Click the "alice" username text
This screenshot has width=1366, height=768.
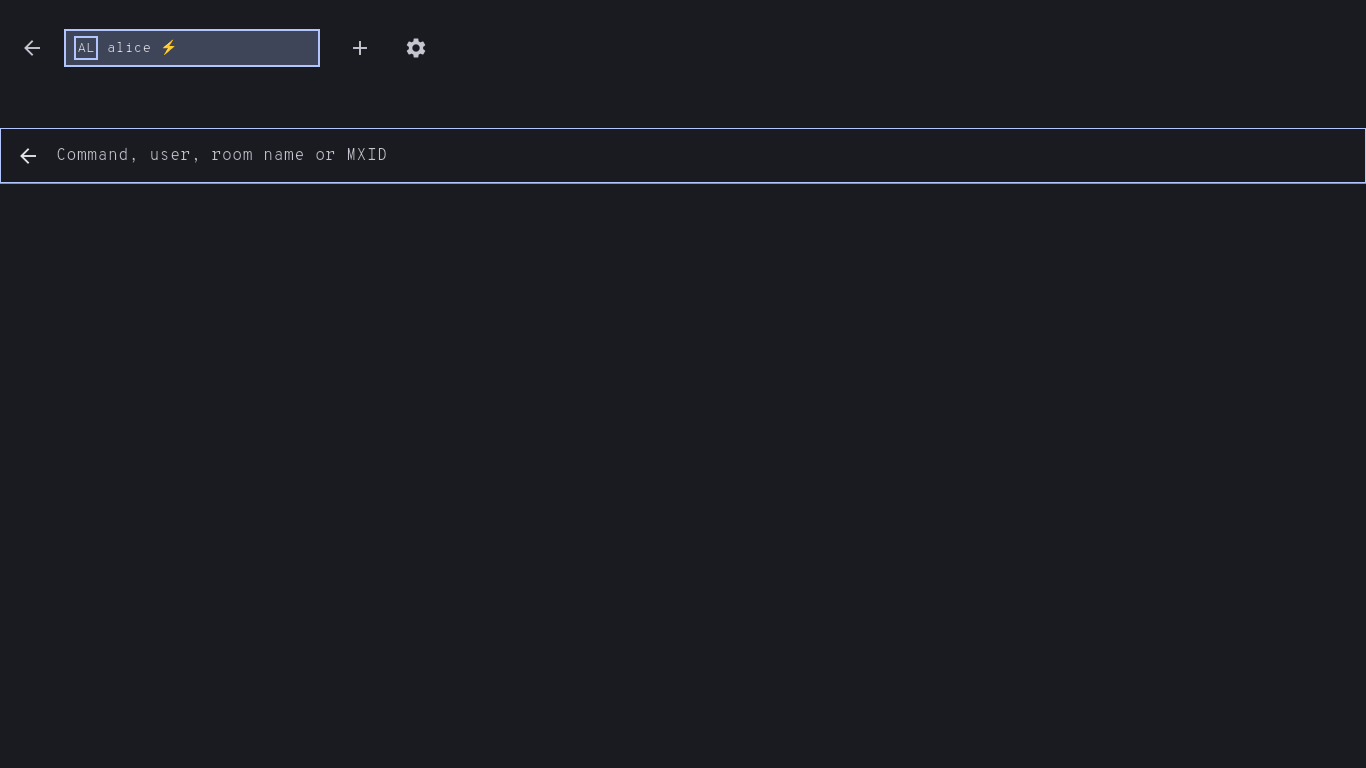click(129, 48)
